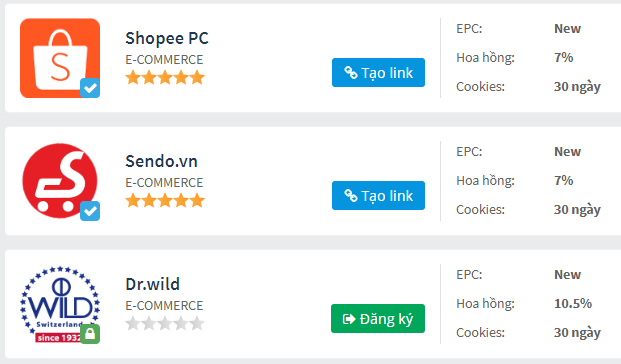The width and height of the screenshot is (621, 364).
Task: Click sign-in arrow icon in Đăng ký button
Action: (349, 319)
